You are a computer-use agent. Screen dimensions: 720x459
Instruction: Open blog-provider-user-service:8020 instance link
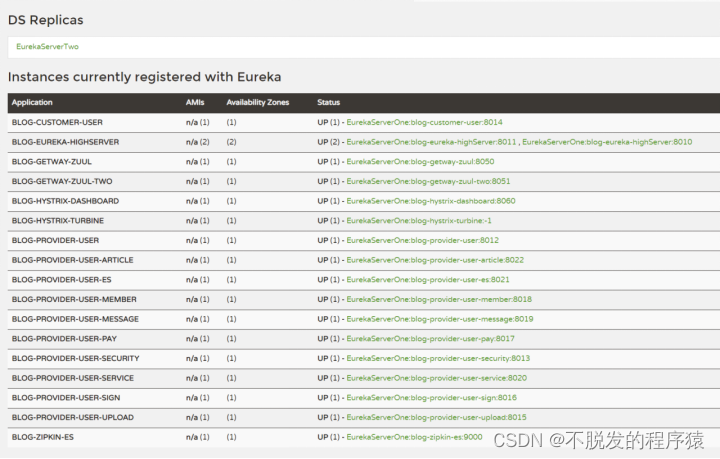coord(437,378)
